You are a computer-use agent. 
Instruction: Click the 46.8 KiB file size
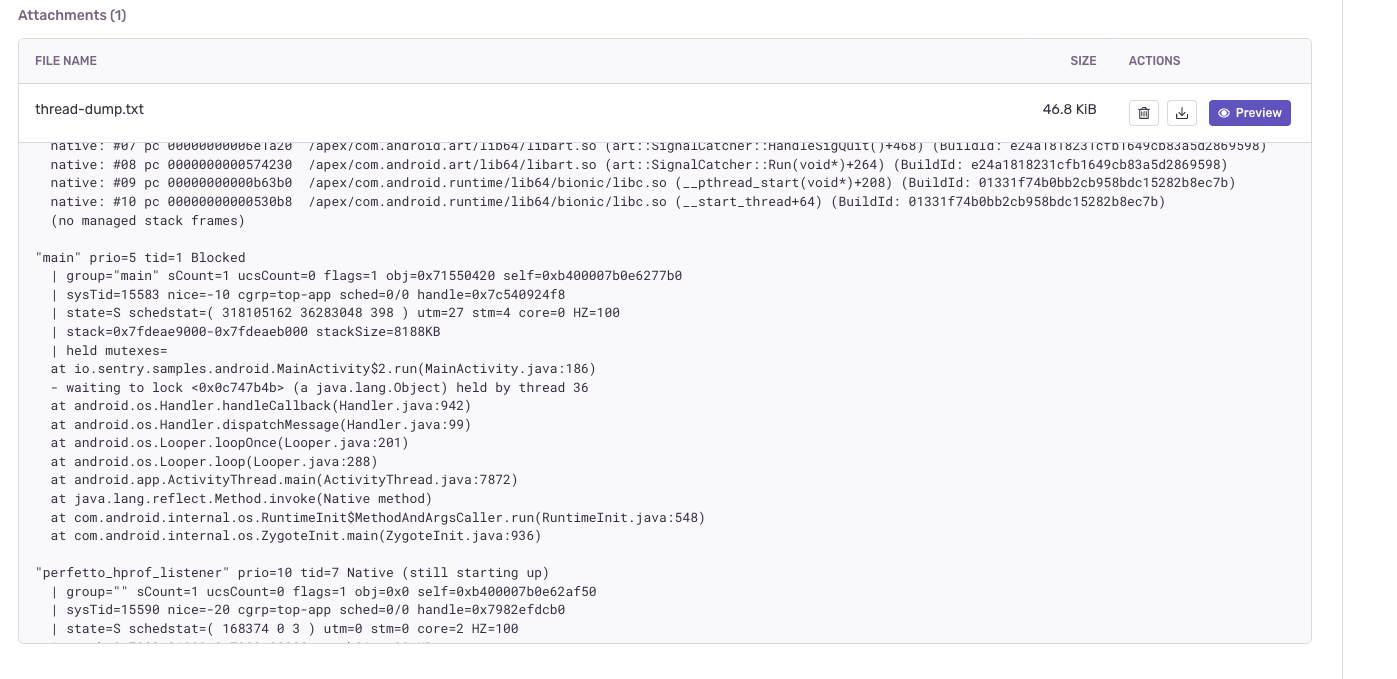coord(1070,110)
